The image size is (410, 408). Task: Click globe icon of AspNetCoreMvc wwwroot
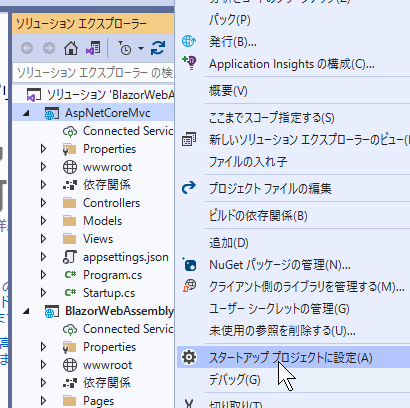[x=70, y=167]
